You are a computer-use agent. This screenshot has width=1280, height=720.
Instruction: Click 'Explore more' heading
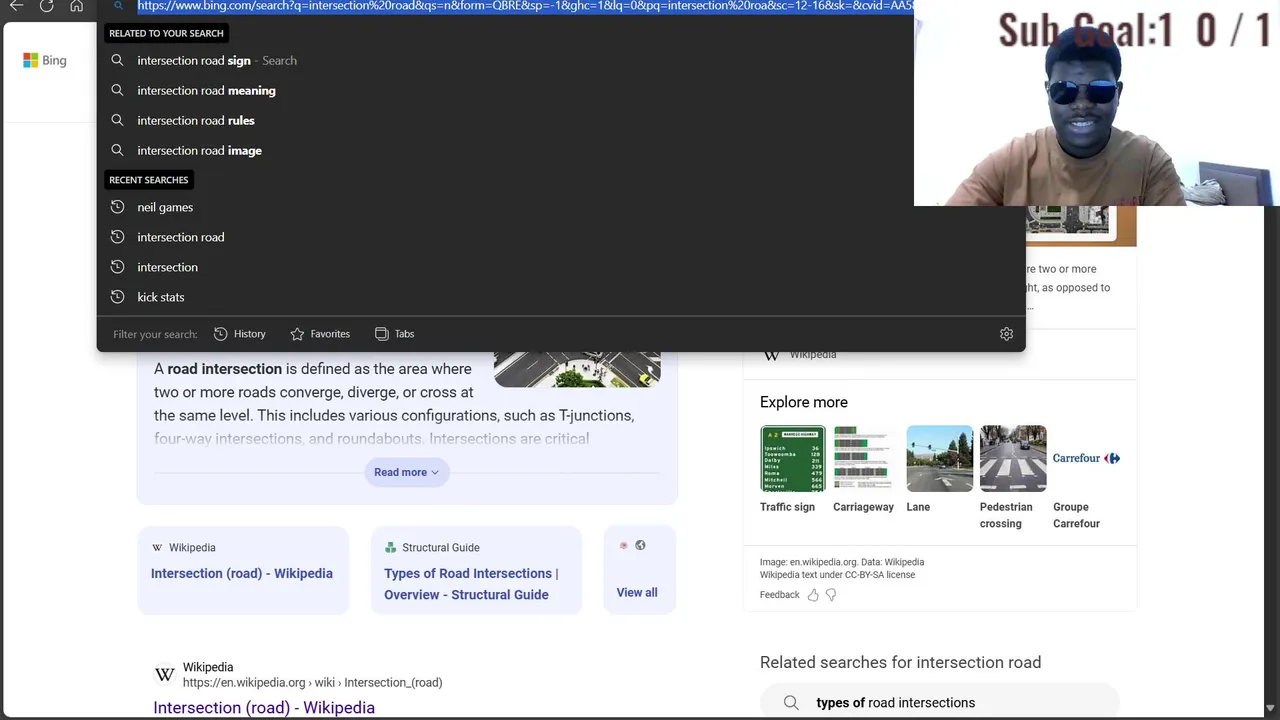point(804,402)
